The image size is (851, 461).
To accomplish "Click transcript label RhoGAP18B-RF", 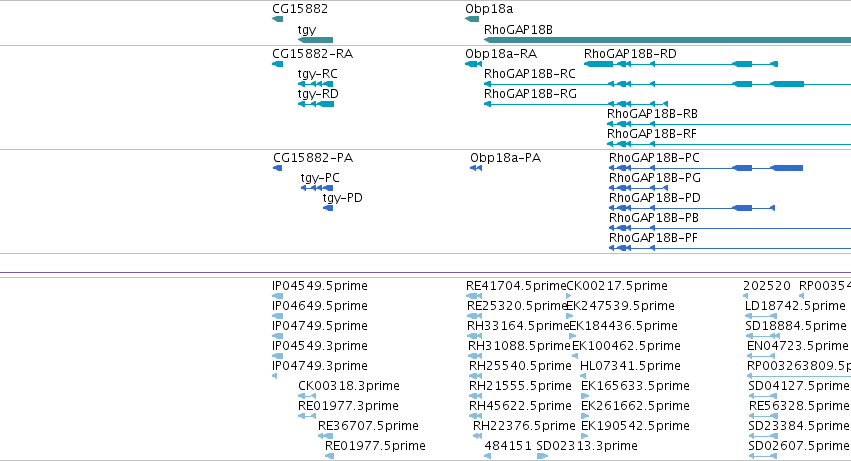I will pos(652,134).
